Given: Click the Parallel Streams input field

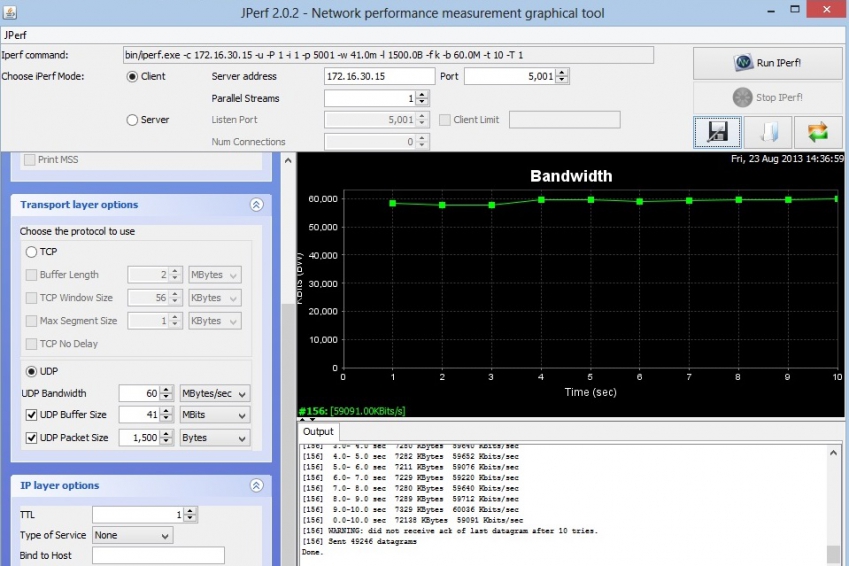Looking at the screenshot, I should [370, 98].
